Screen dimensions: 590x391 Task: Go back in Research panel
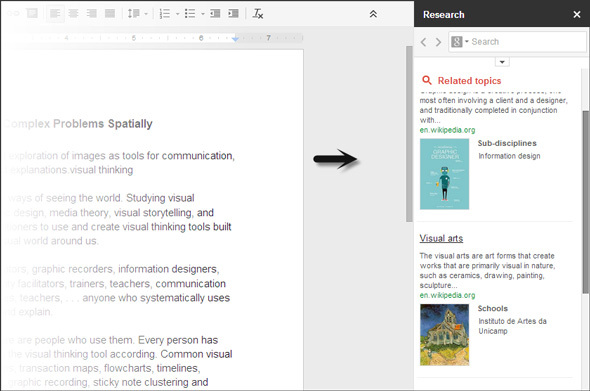(x=424, y=42)
